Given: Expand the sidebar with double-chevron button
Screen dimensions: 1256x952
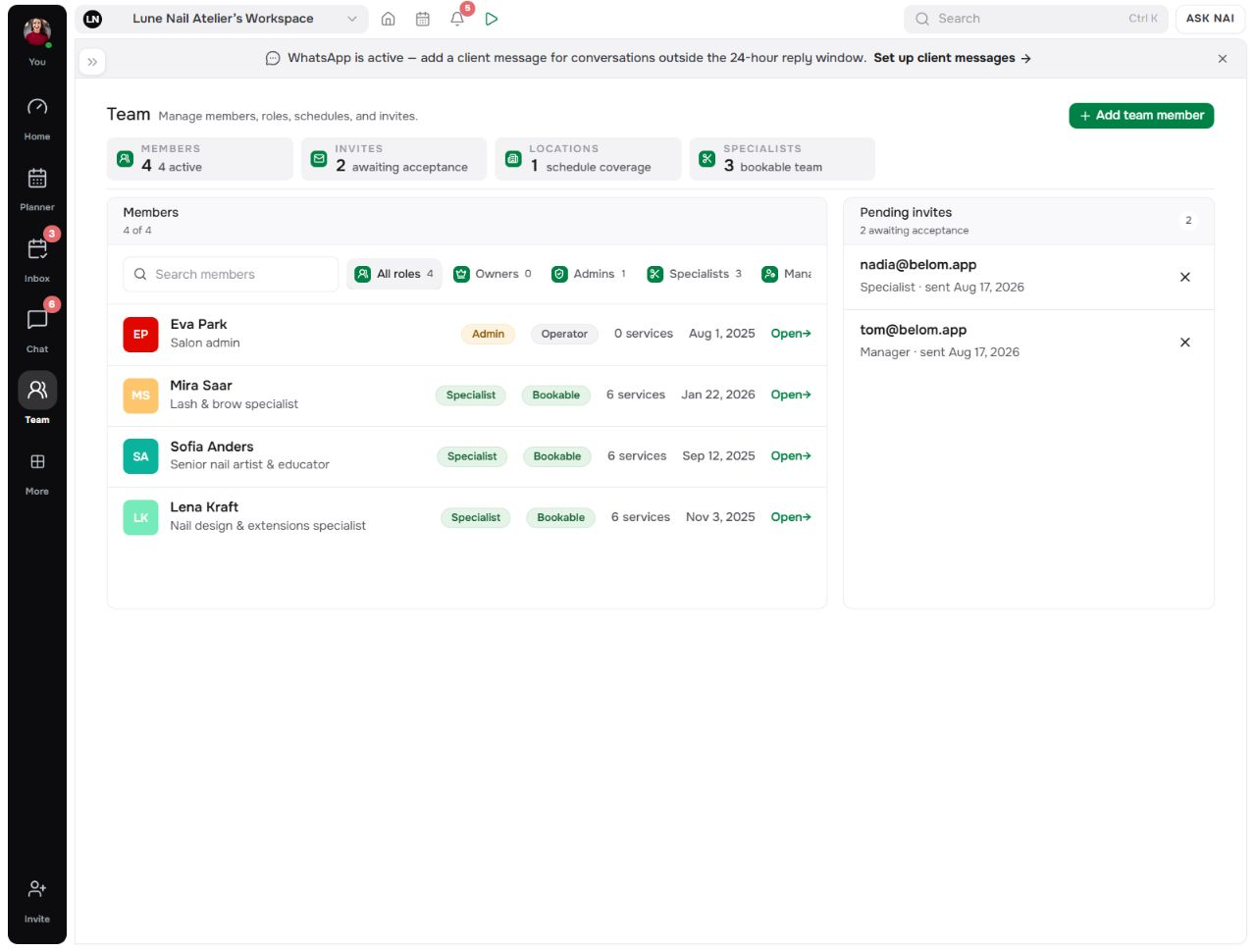Looking at the screenshot, I should (92, 61).
